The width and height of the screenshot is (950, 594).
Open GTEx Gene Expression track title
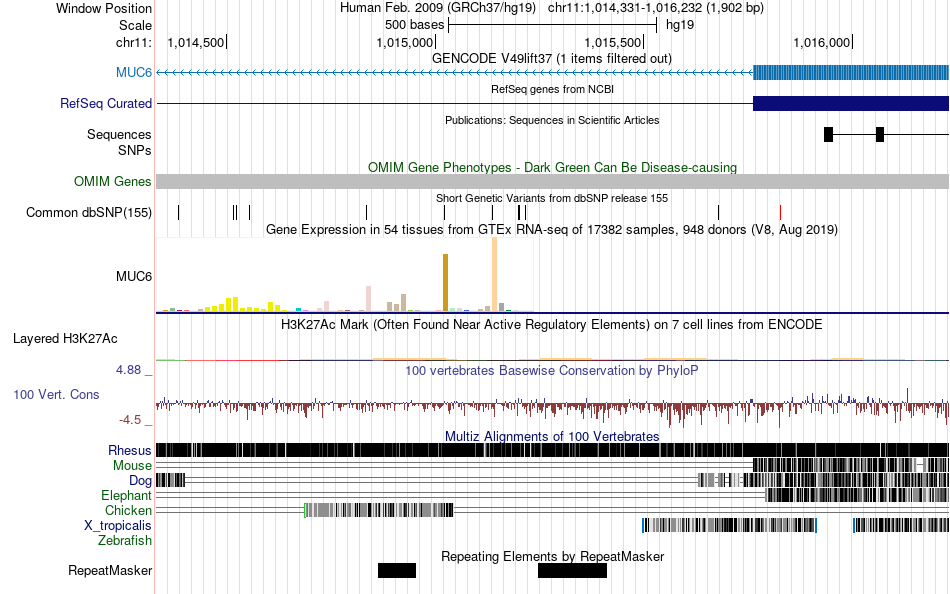pos(552,230)
